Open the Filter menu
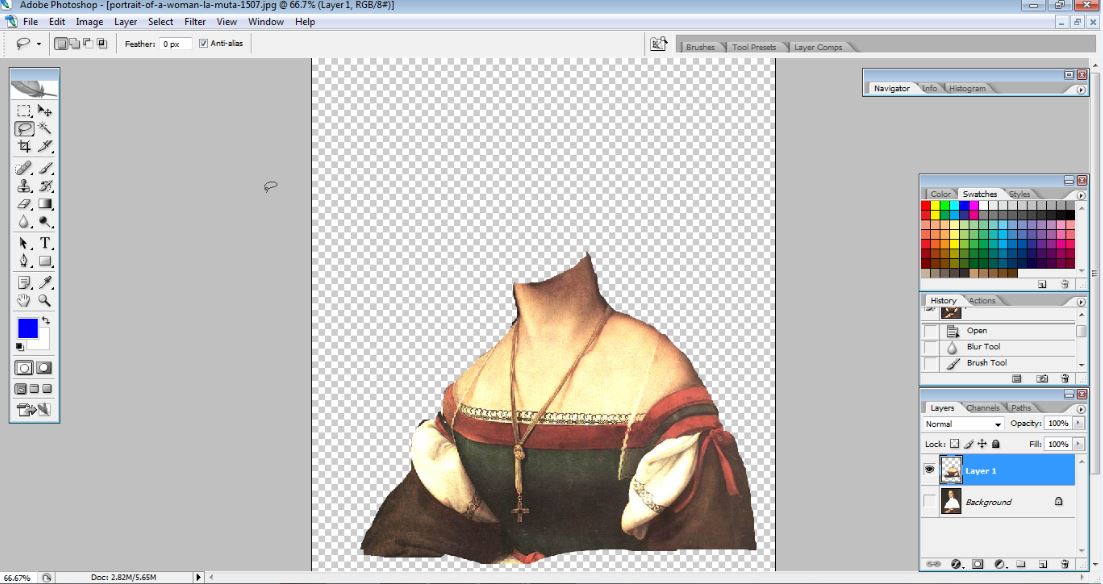The image size is (1103, 584). pos(195,22)
